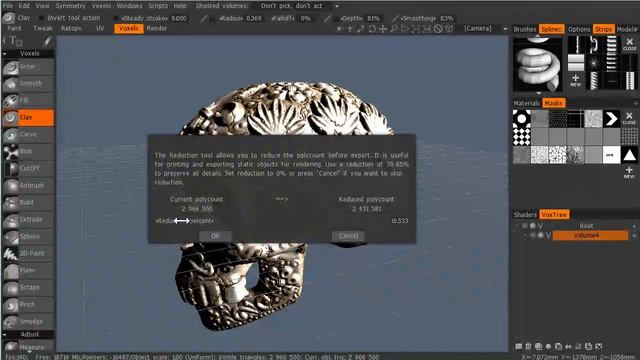Viewport: 640px width, 360px height.
Task: Select the Smudge tool
Action: [28, 322]
